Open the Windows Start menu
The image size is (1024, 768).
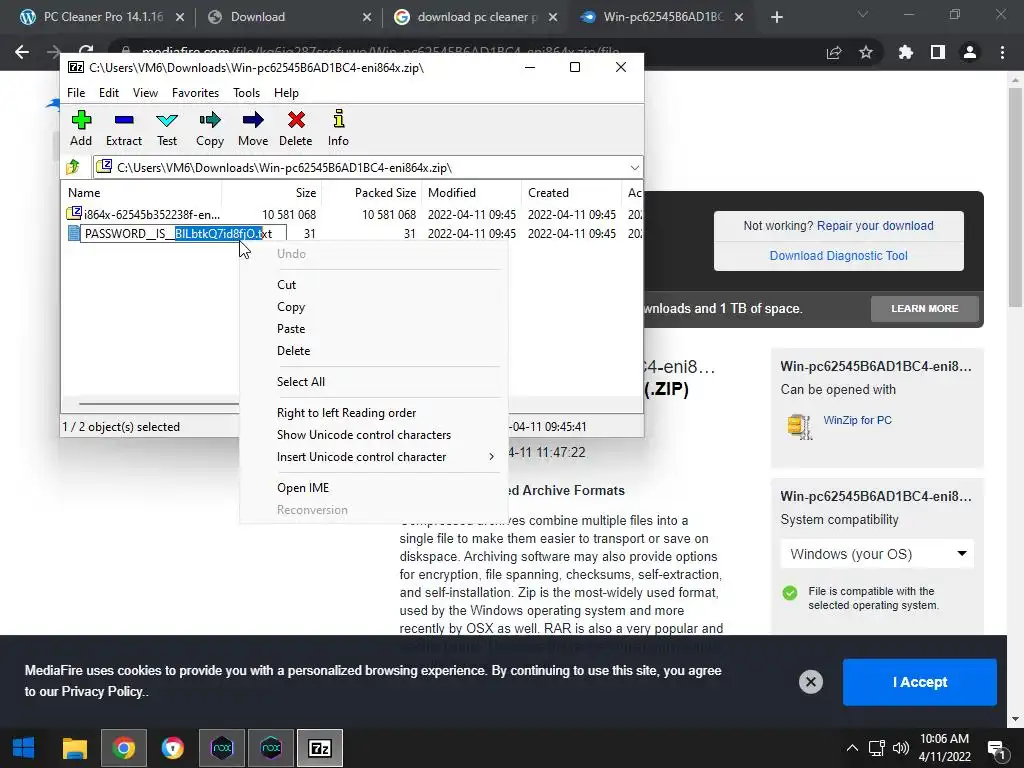tap(24, 748)
